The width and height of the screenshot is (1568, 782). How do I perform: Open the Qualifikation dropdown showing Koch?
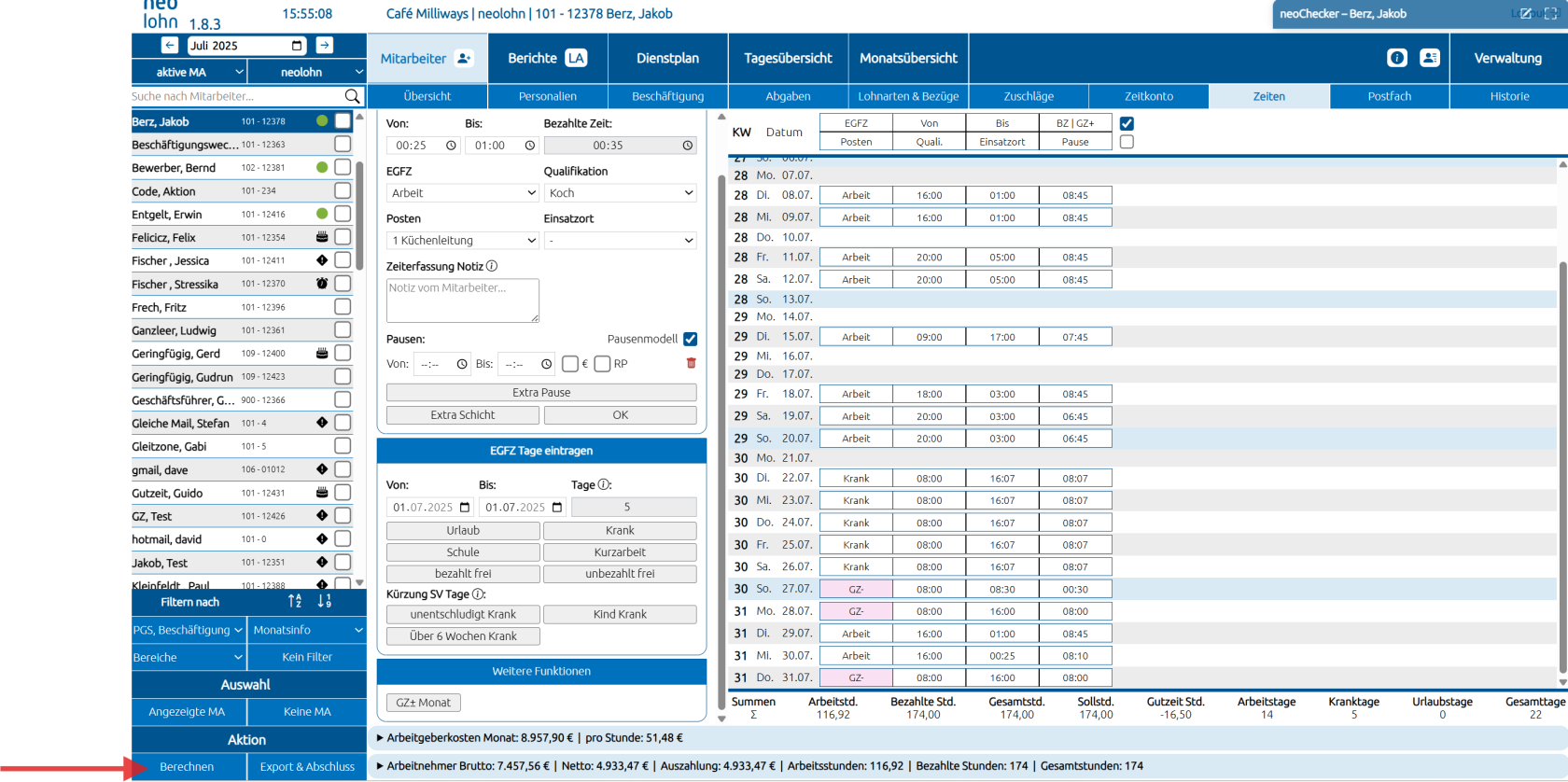point(621,193)
